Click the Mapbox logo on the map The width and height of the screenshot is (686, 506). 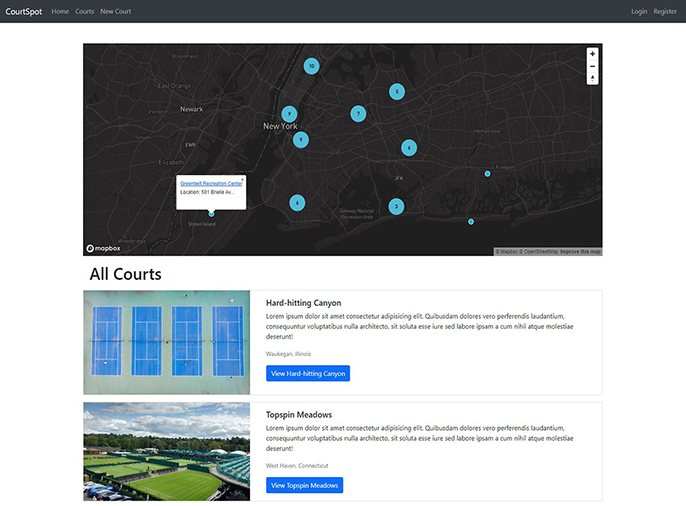coord(103,248)
